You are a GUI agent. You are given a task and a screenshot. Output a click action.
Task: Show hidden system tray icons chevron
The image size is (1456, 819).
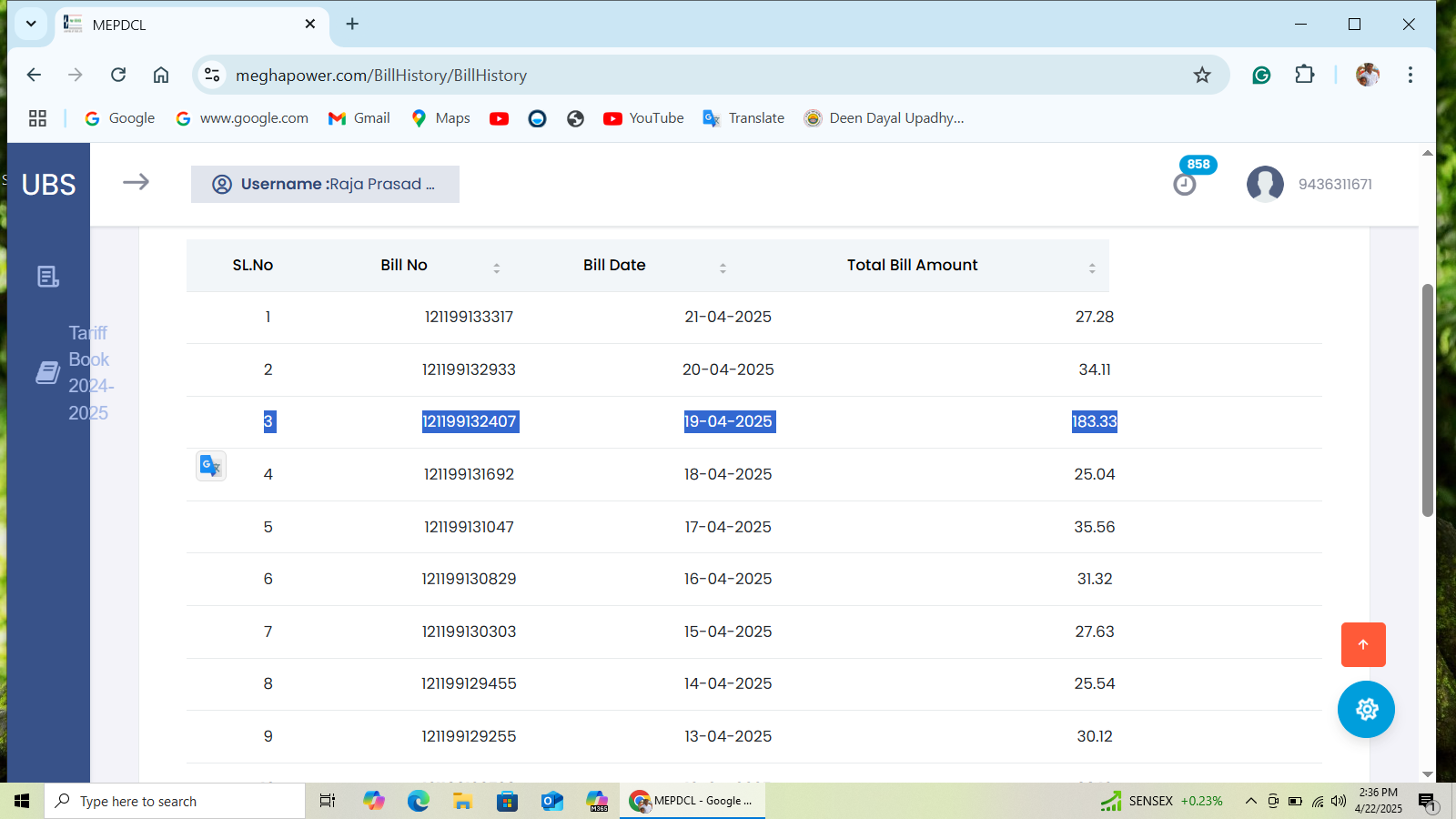point(1250,801)
